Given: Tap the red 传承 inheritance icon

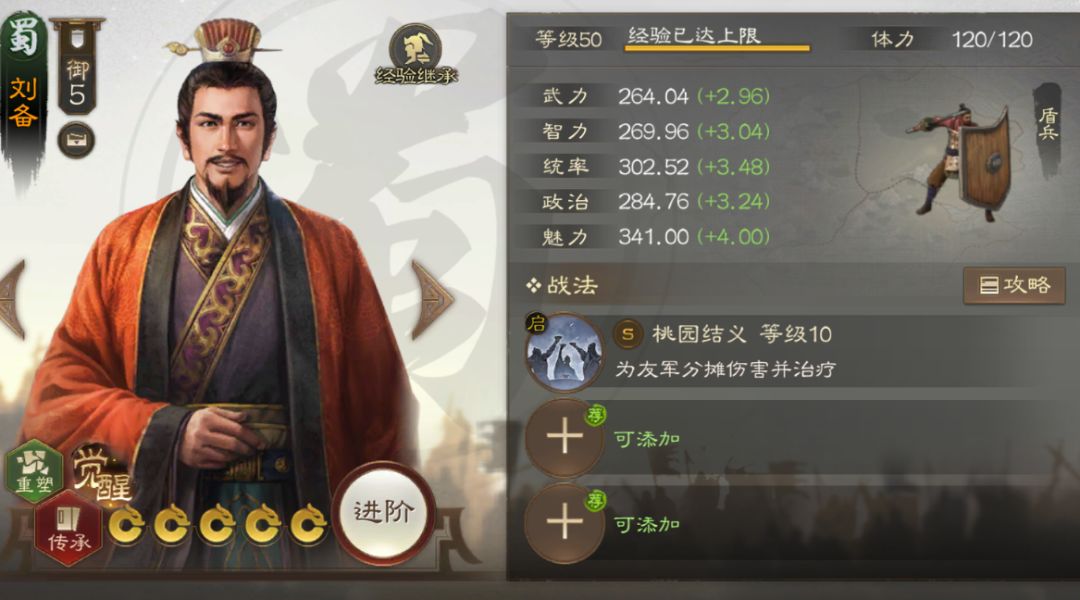Looking at the screenshot, I should coord(68,529).
